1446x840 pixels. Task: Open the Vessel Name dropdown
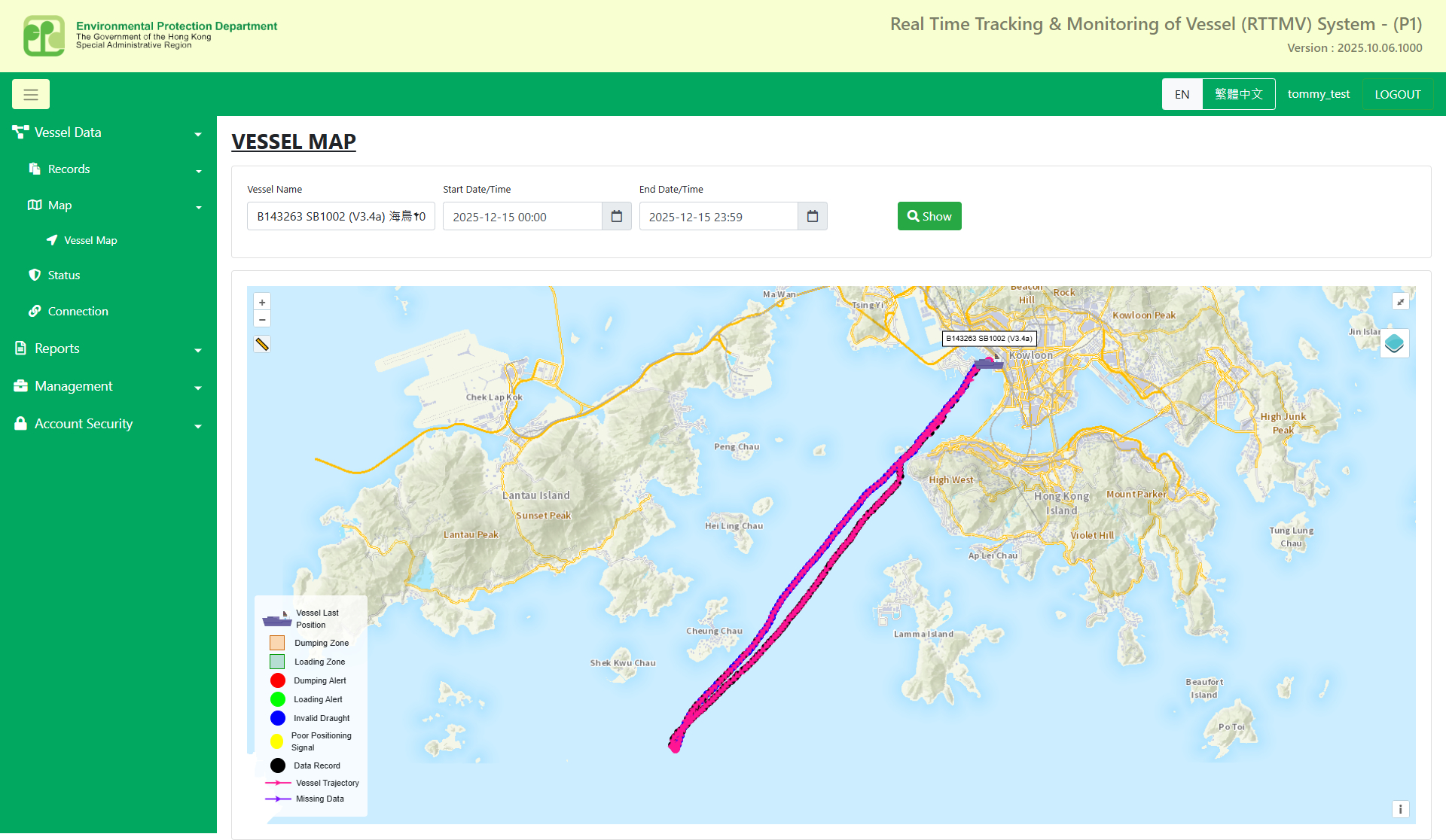pyautogui.click(x=340, y=217)
